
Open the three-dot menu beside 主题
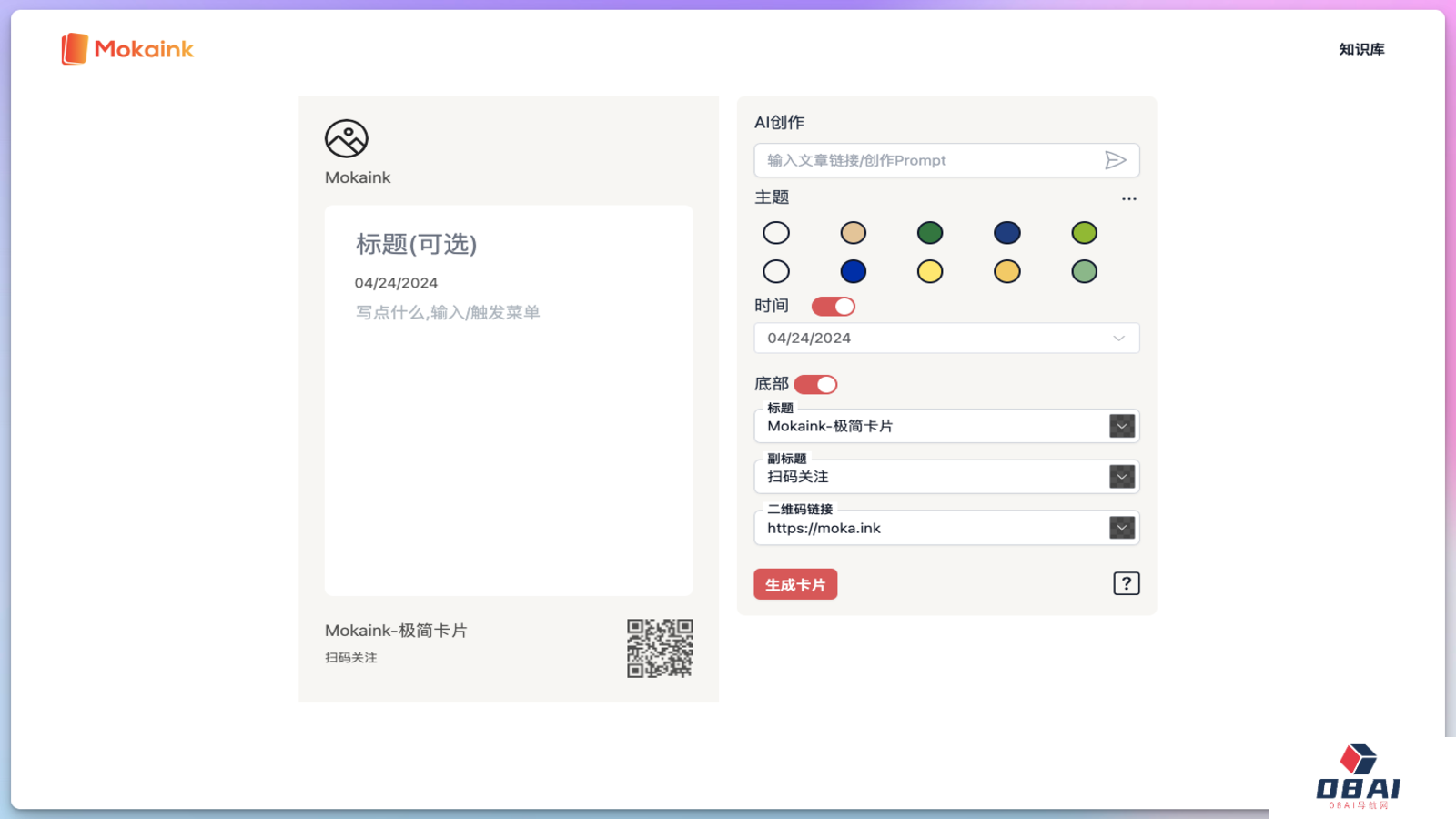[x=1128, y=198]
